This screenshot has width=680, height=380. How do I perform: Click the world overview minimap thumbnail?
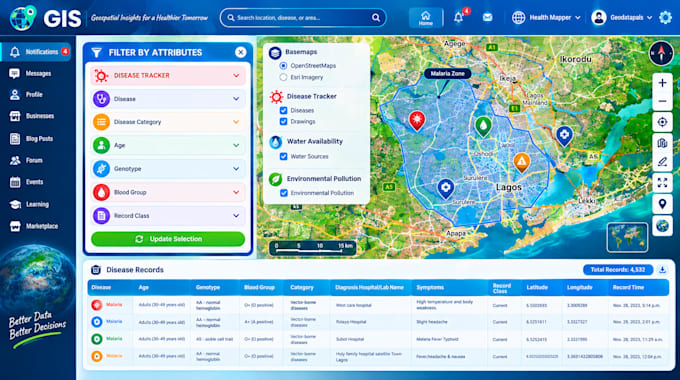(628, 237)
